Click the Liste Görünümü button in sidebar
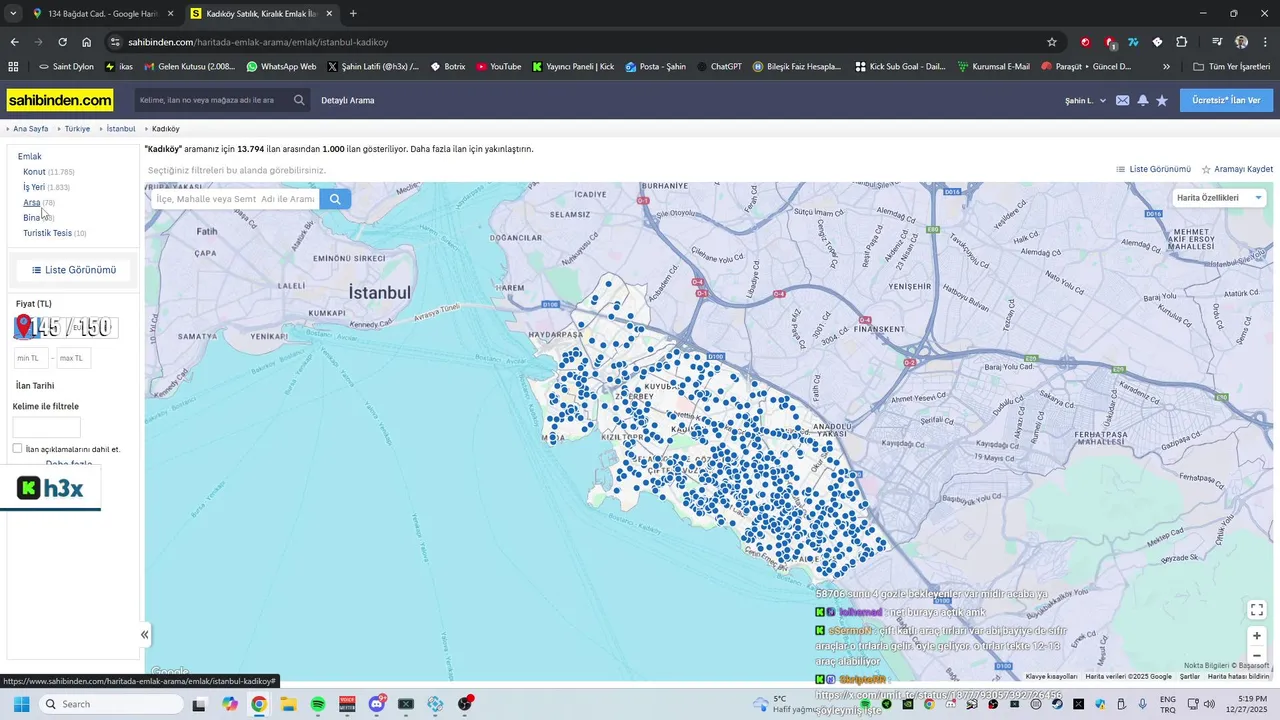The image size is (1280, 720). (74, 270)
